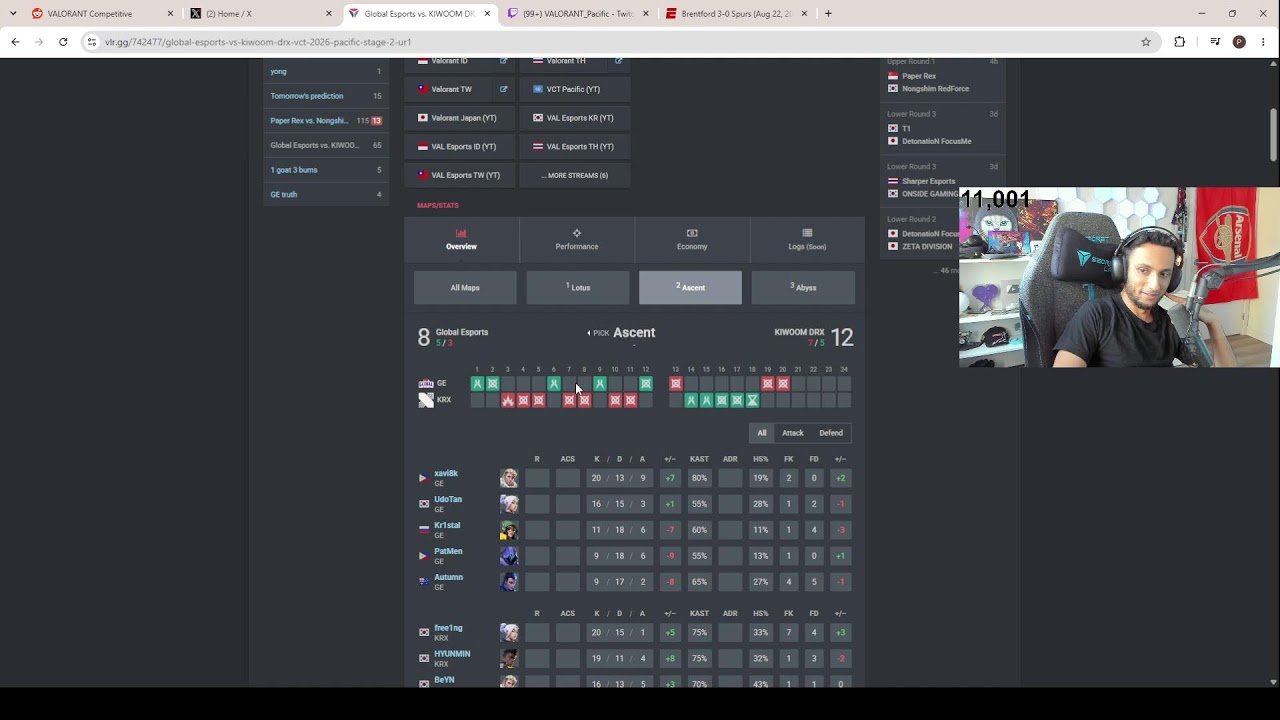This screenshot has width=1280, height=720.
Task: Show stats for All Maps
Action: [x=465, y=287]
